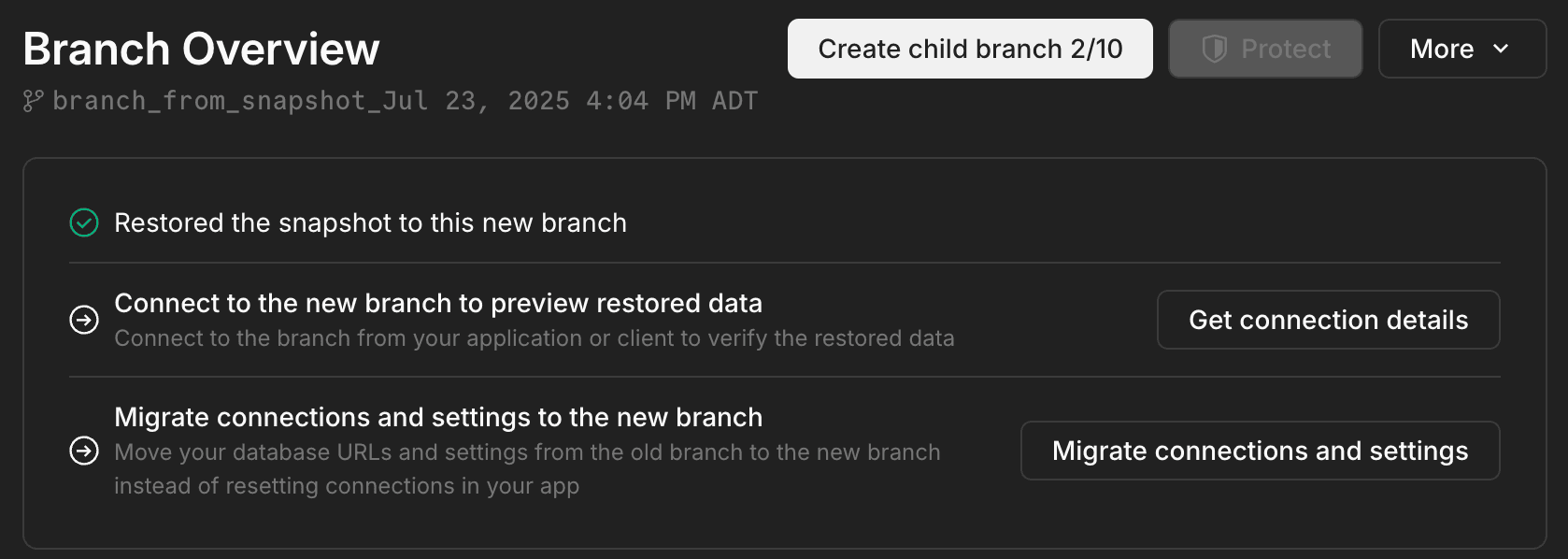
Task: Click the git branch icon beside branch name
Action: click(34, 101)
